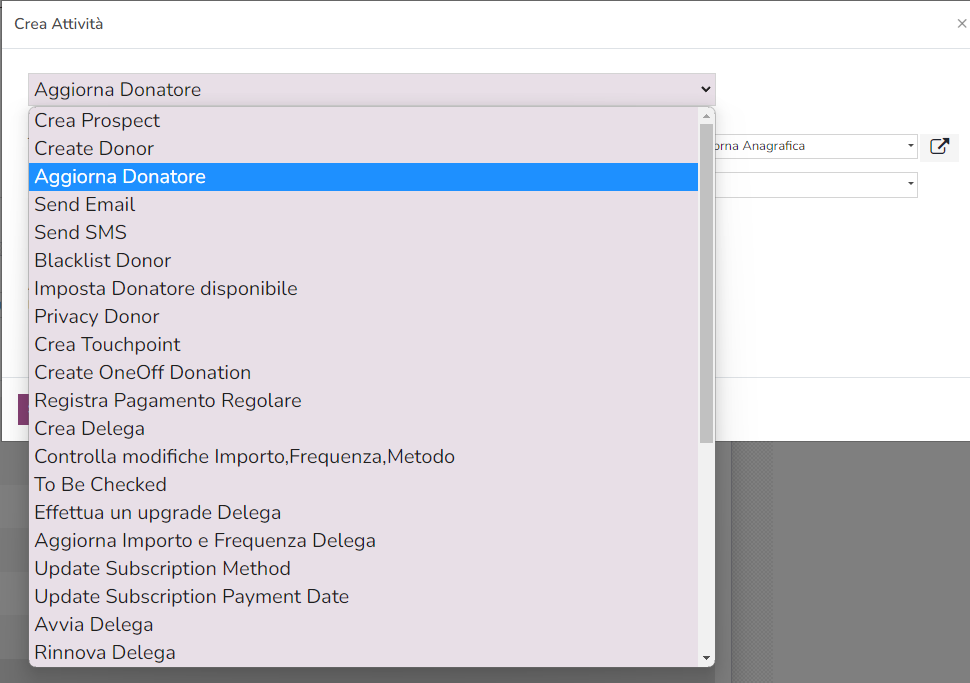Screen dimensions: 970x683
Task: Pick the To Be Checked option
Action: coord(101,485)
